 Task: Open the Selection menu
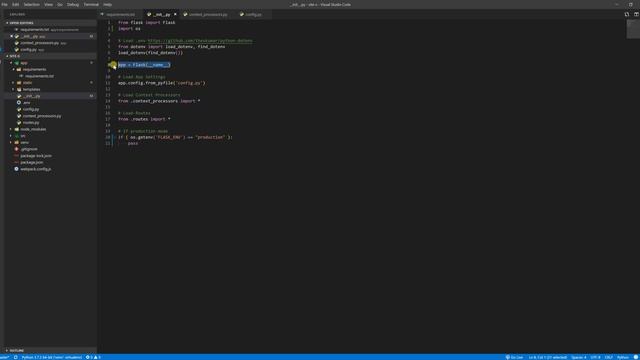click(x=31, y=4)
